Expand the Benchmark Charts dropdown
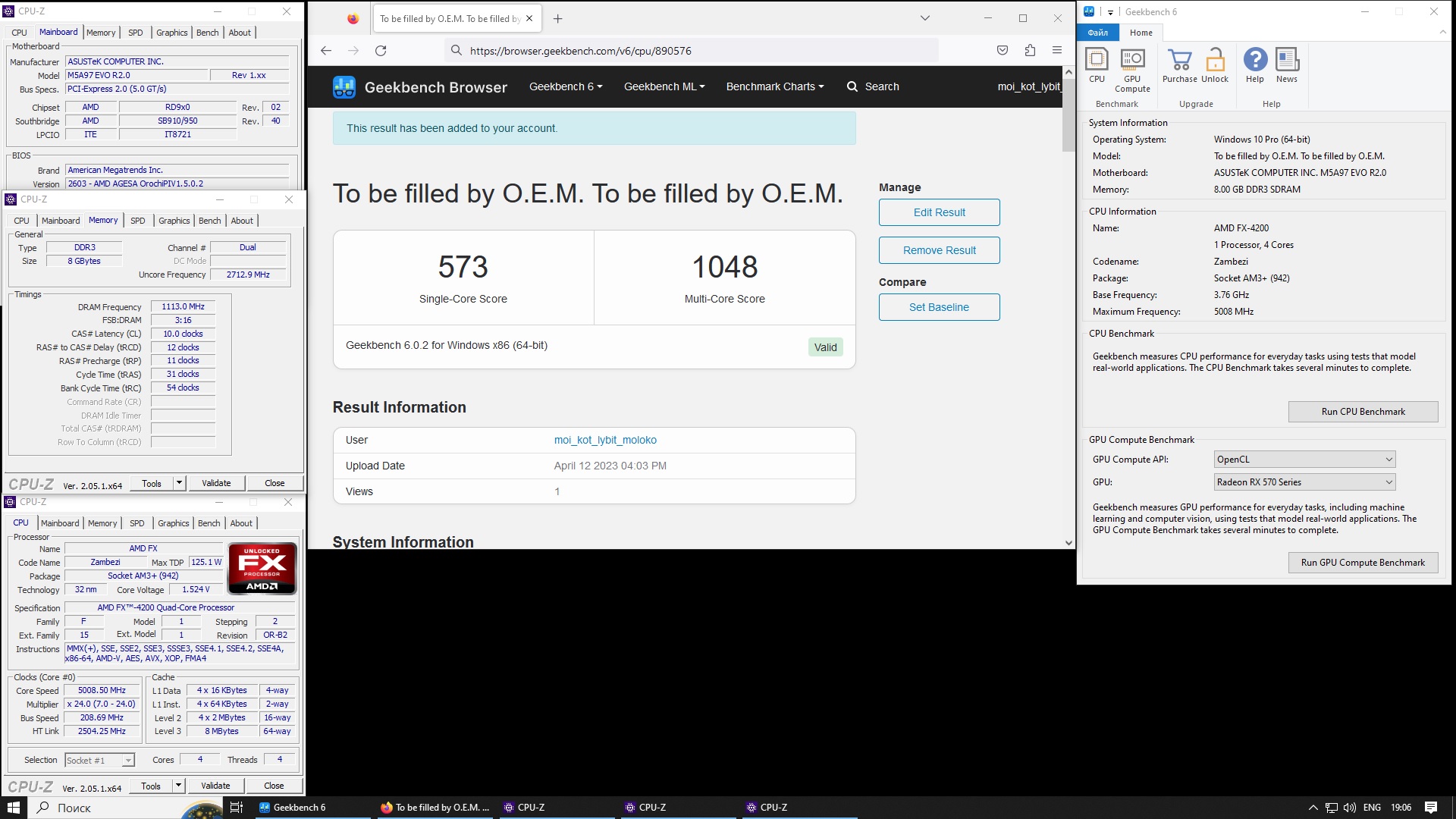The width and height of the screenshot is (1456, 819). (x=775, y=86)
